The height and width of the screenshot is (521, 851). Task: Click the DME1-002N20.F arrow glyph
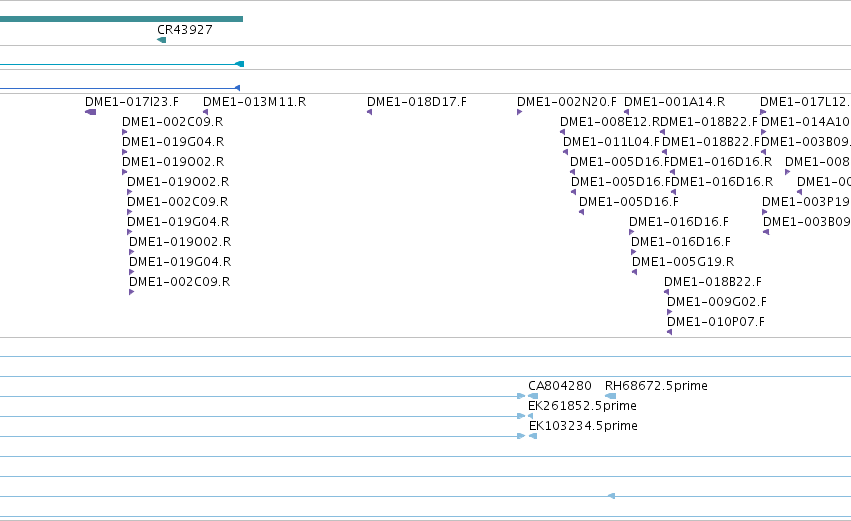click(519, 112)
